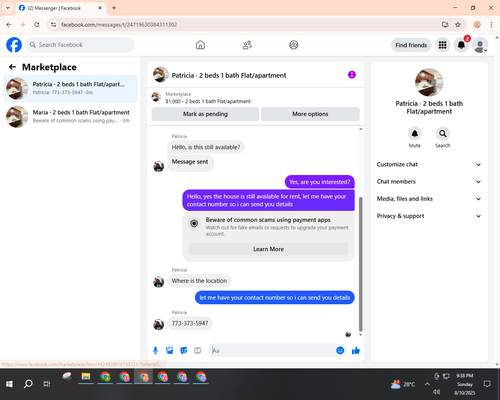Open the volume control in system tray

pyautogui.click(x=437, y=391)
